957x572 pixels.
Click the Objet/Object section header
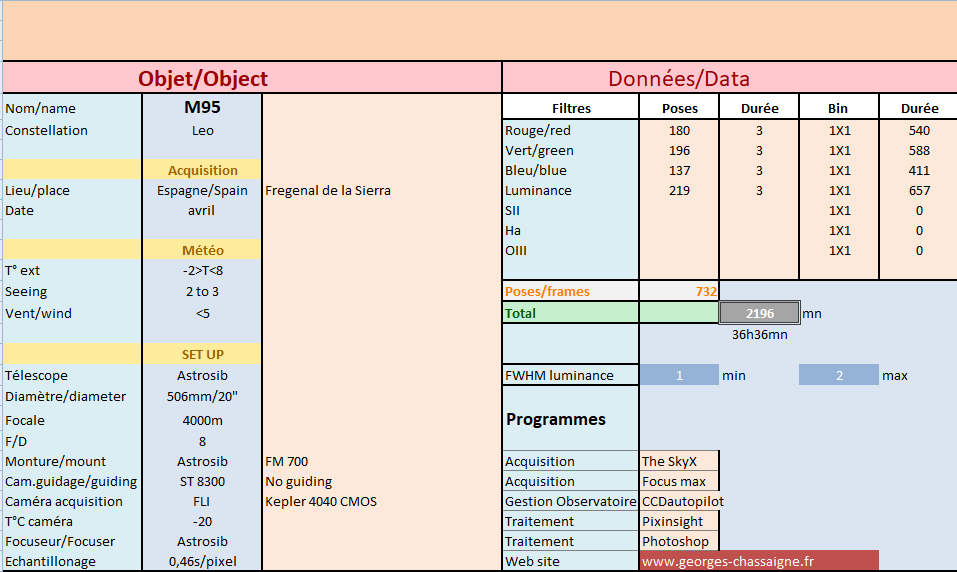[252, 78]
